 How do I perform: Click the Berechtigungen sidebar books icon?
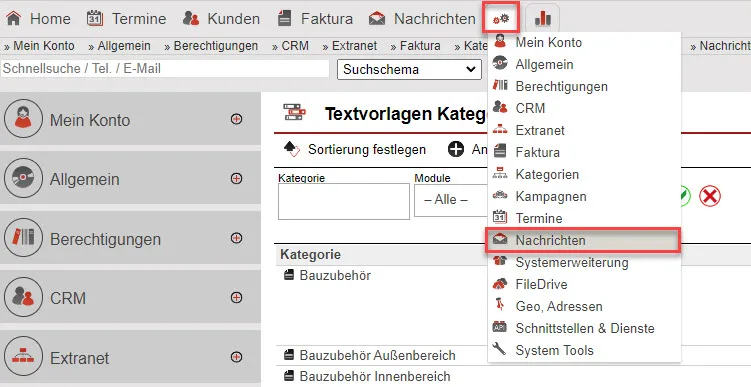[x=23, y=238]
